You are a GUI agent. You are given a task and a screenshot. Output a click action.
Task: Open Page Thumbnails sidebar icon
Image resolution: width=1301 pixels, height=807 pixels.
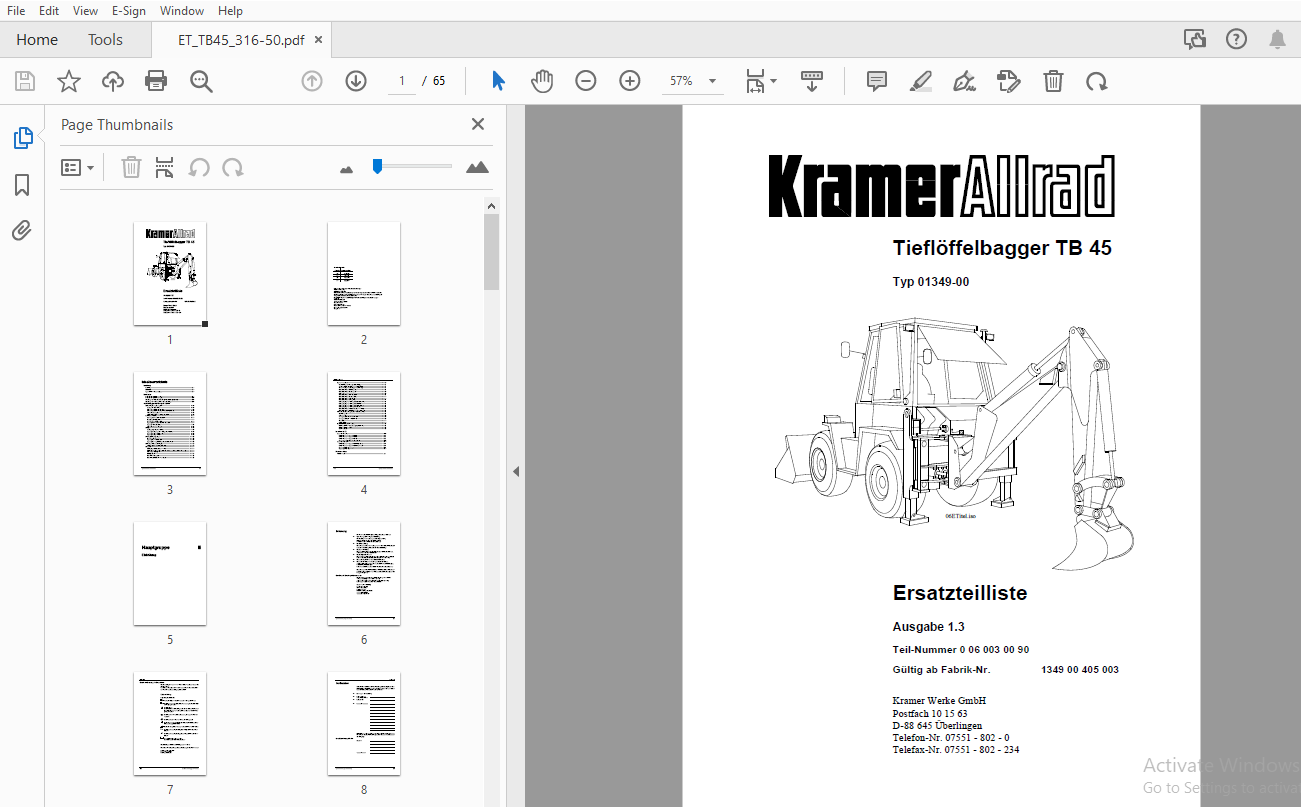pyautogui.click(x=22, y=138)
